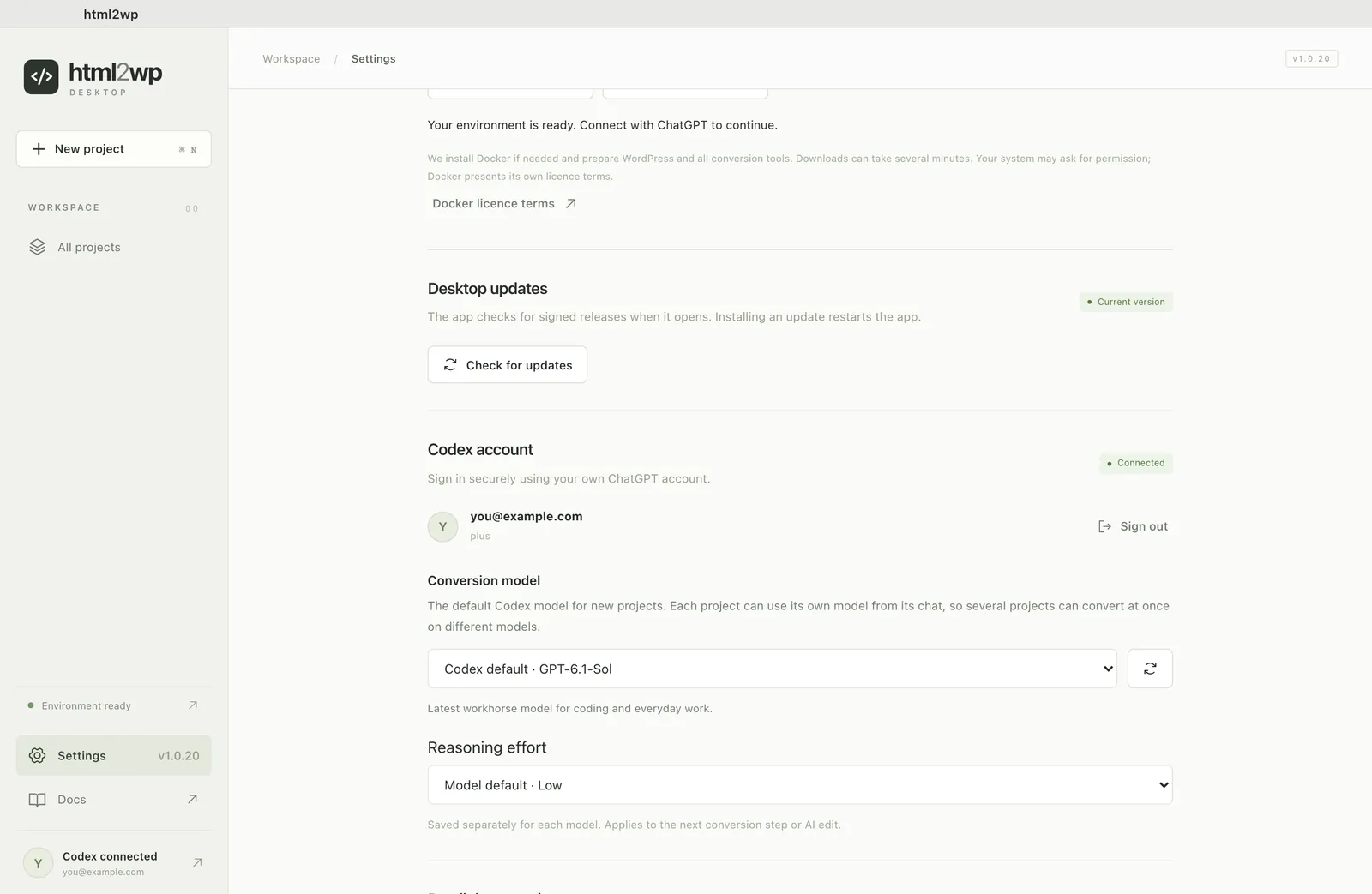The height and width of the screenshot is (894, 1372).
Task: Click Saved separately for each model note
Action: pos(635,825)
